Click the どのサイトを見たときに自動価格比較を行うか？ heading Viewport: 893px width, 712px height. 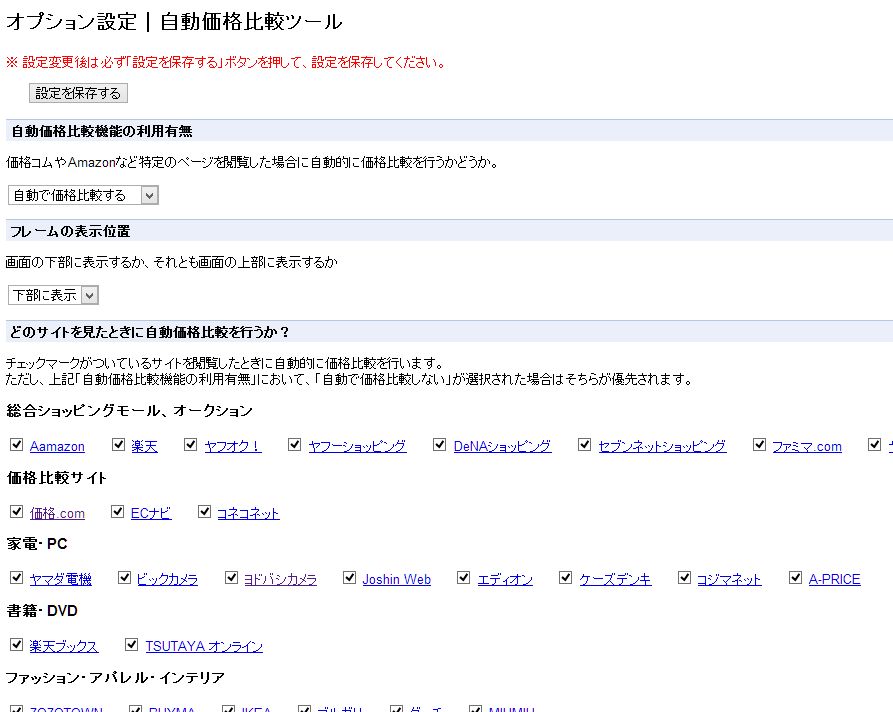[x=150, y=332]
